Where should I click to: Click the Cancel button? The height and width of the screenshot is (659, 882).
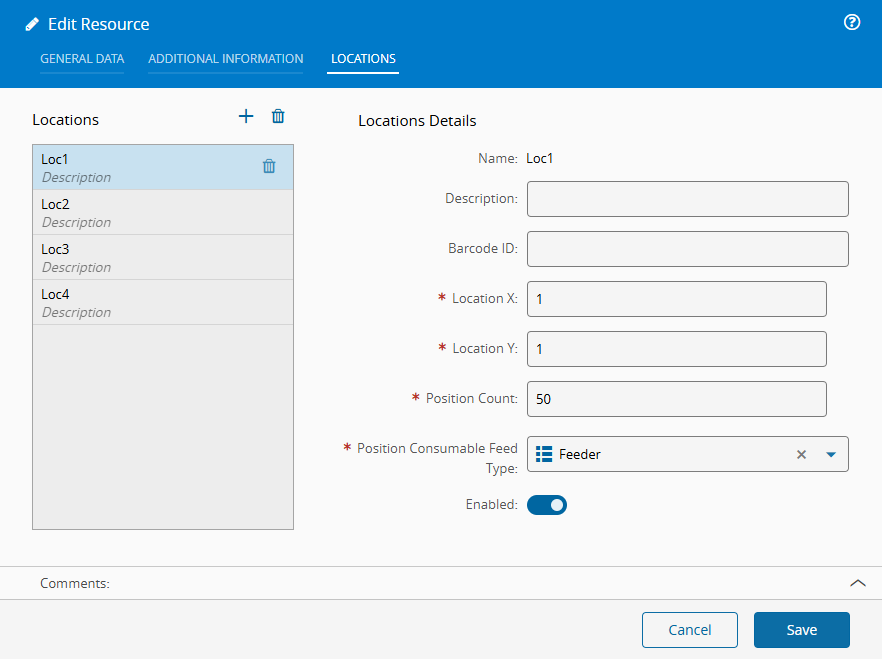pos(689,630)
